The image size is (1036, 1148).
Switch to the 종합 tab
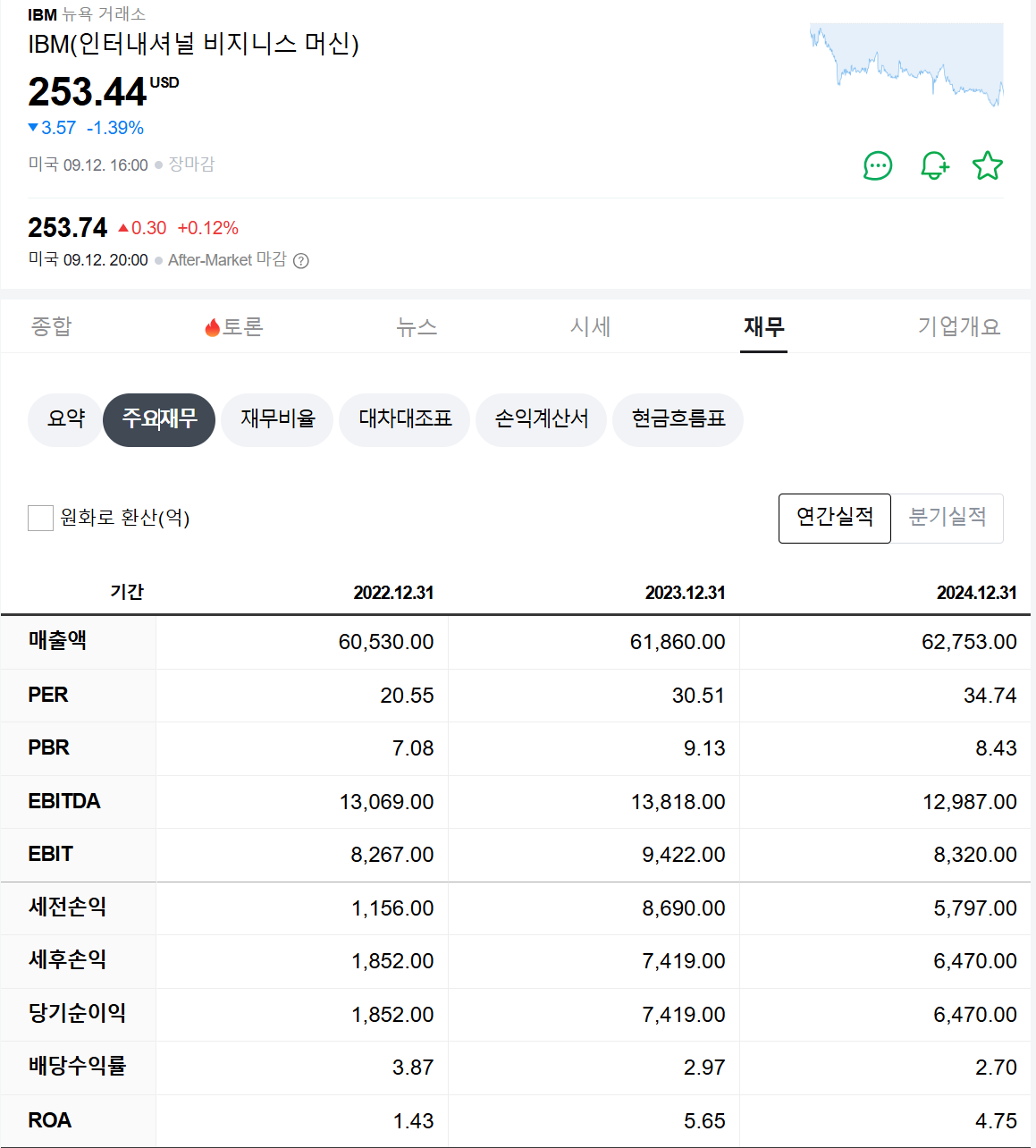pyautogui.click(x=51, y=326)
